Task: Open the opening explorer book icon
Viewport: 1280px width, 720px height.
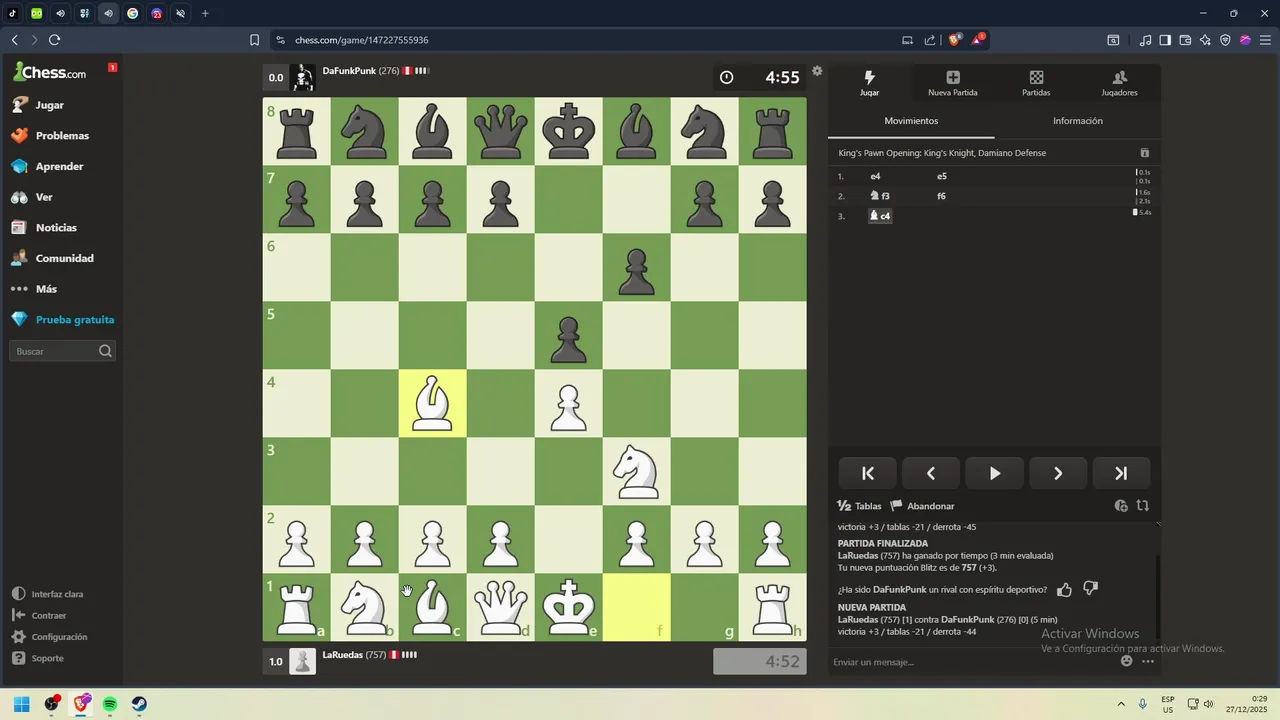Action: (x=1145, y=153)
